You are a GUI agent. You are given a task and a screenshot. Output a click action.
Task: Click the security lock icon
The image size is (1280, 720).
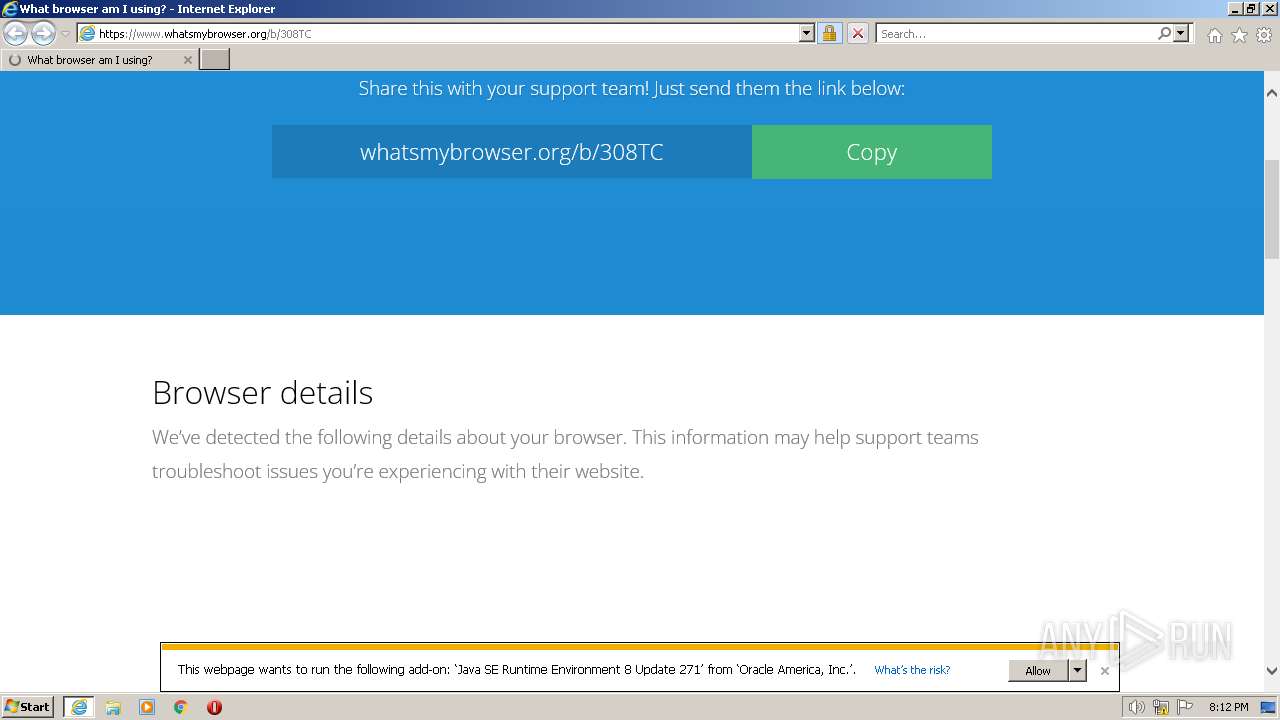[829, 33]
